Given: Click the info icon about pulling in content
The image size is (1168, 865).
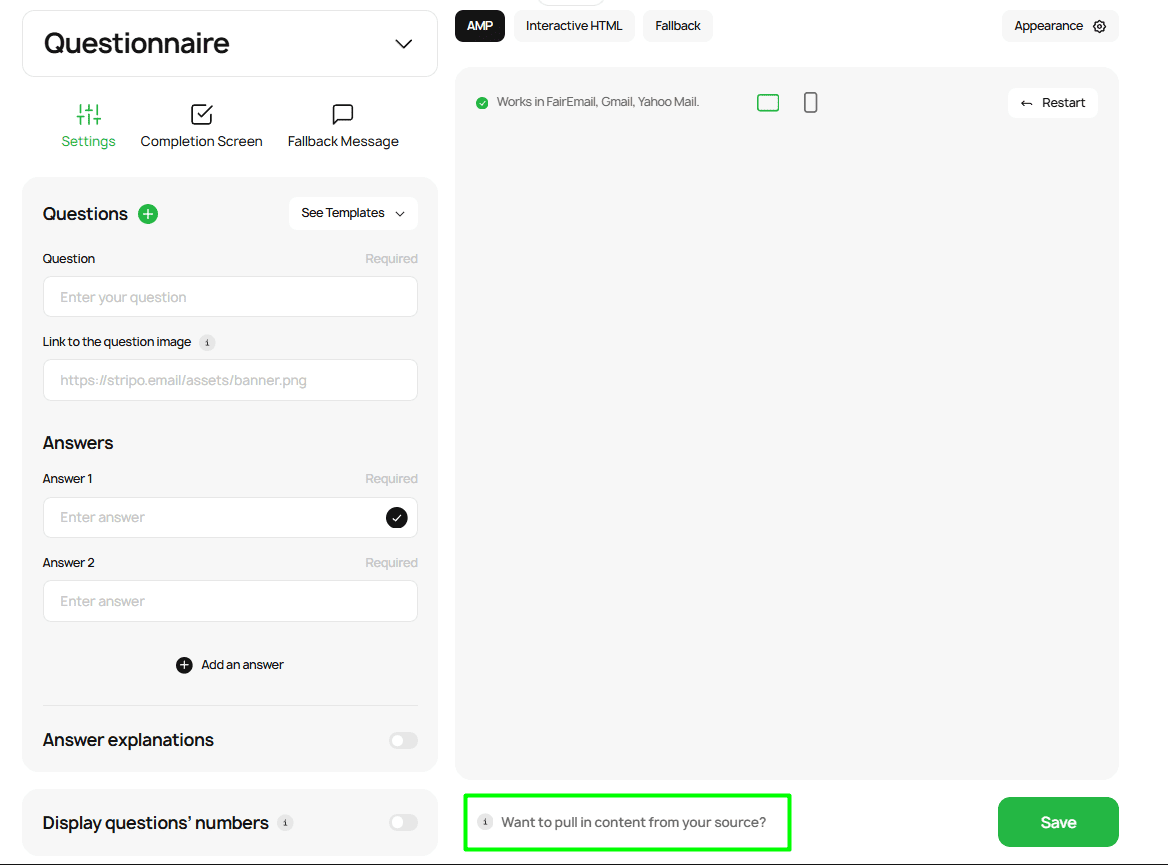Looking at the screenshot, I should point(486,821).
